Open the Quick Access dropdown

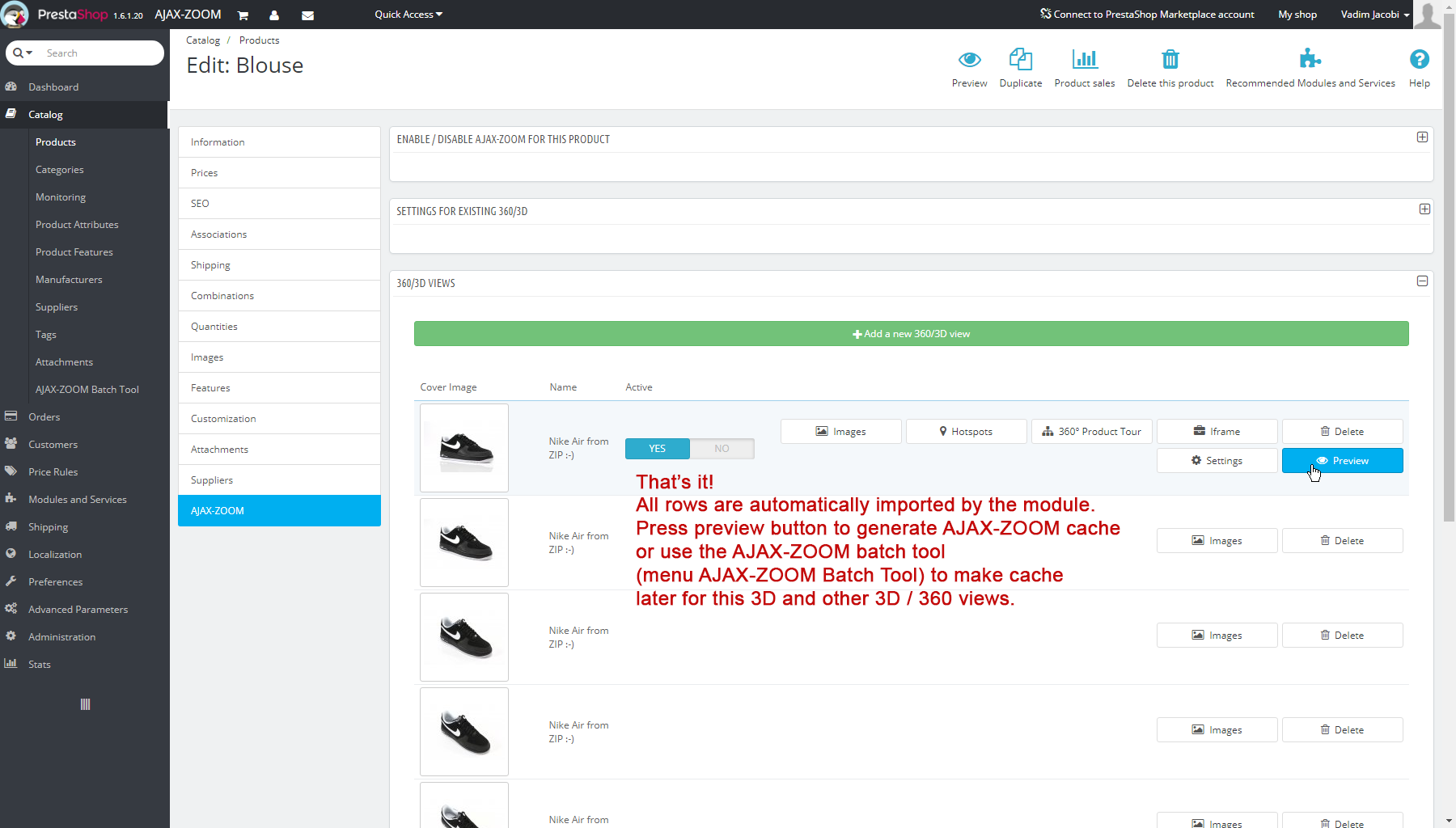click(x=408, y=15)
